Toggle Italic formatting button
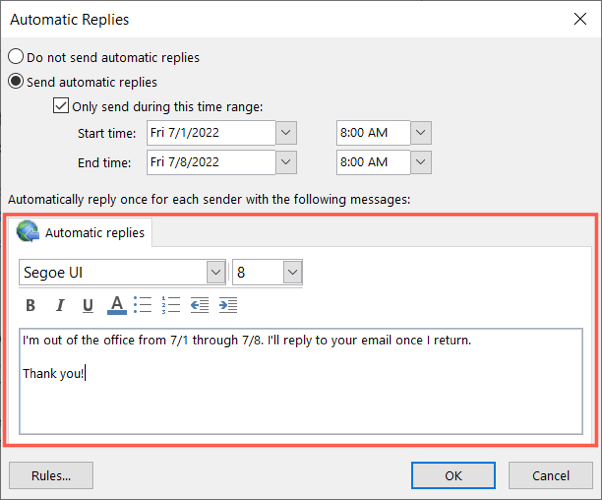 [60, 305]
